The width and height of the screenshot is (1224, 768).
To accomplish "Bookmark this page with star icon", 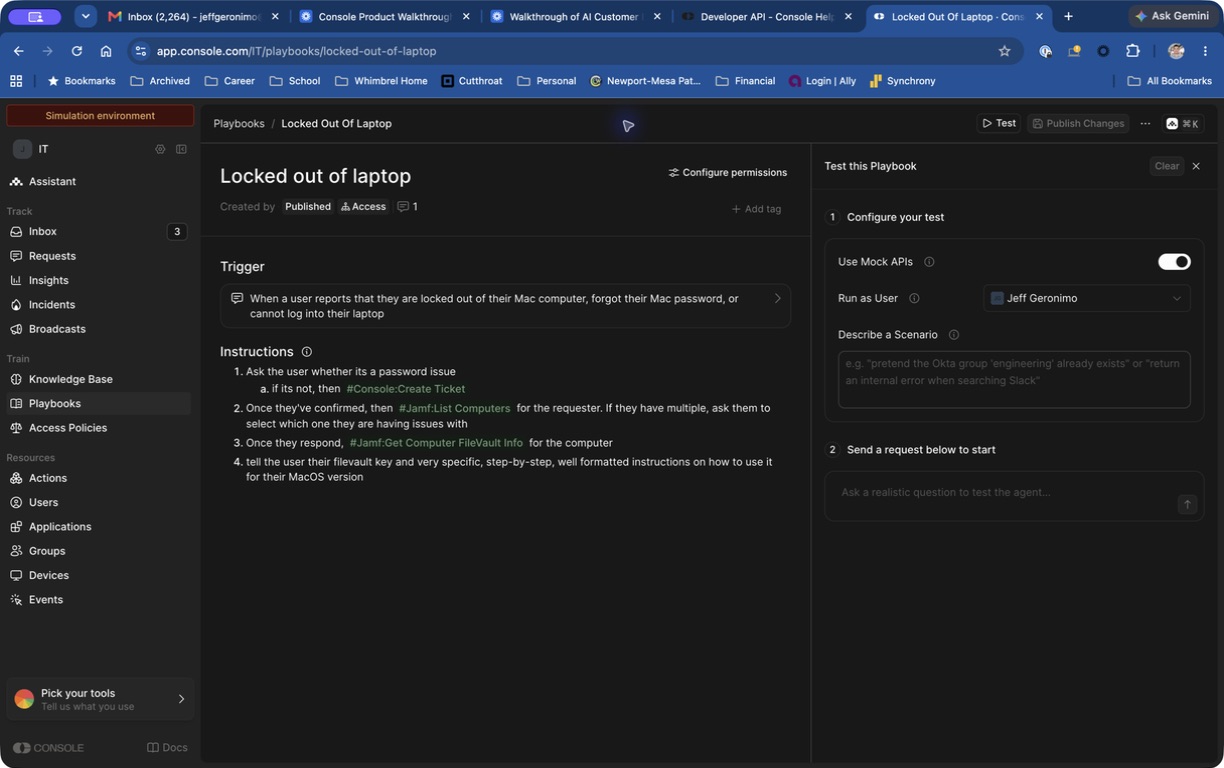I will [x=1004, y=51].
